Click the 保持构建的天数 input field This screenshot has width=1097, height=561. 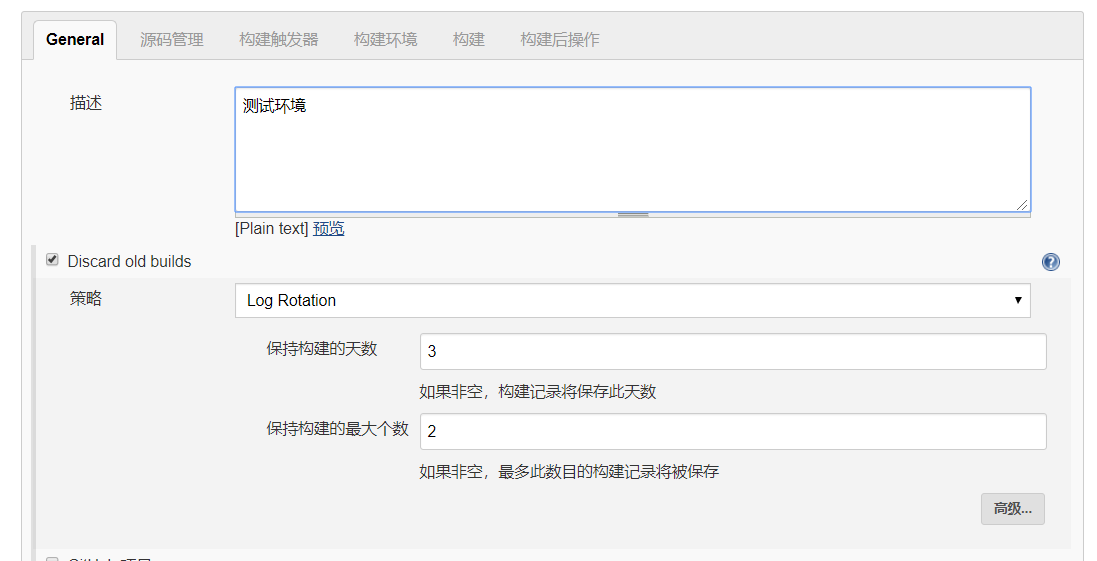(x=733, y=351)
